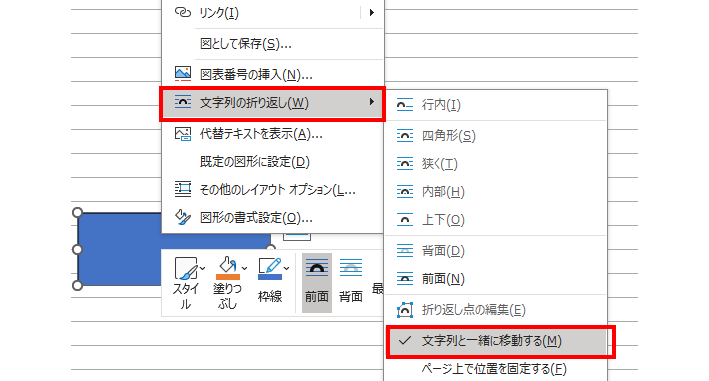Screen dimensions: 709x381
Task: Click the orange fill color bar
Action: tap(228, 277)
